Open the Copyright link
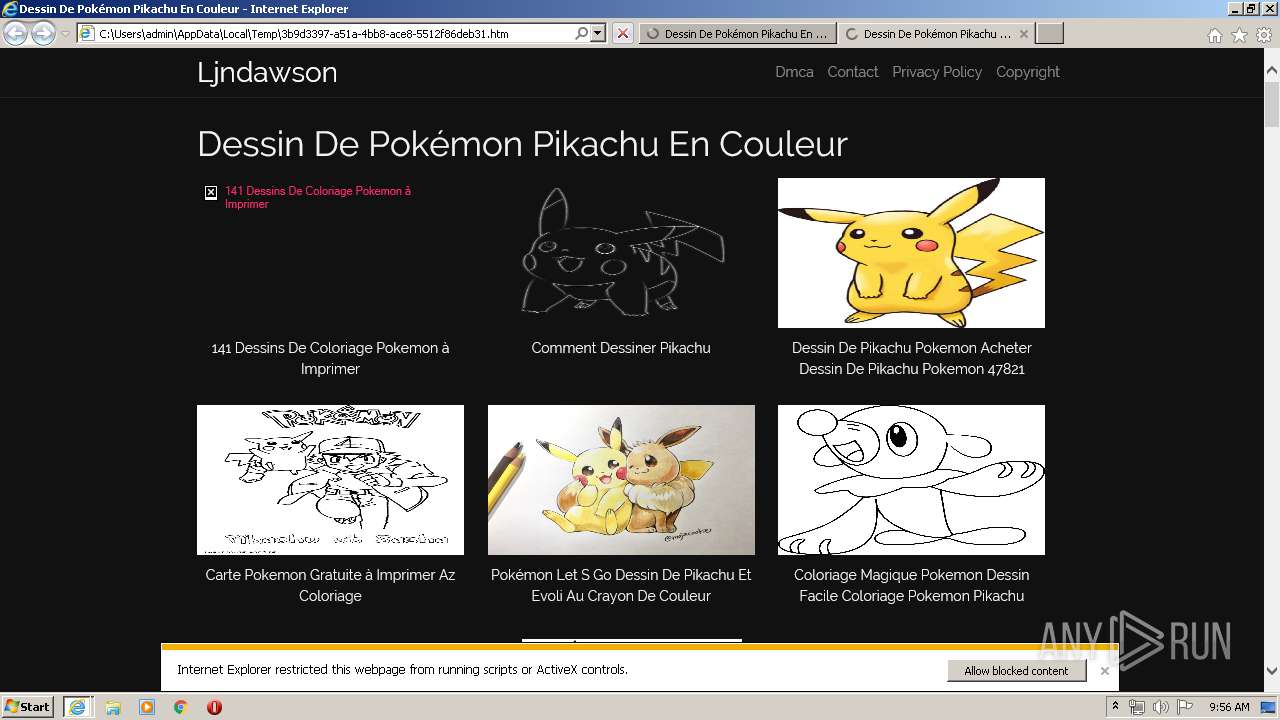 tap(1027, 72)
